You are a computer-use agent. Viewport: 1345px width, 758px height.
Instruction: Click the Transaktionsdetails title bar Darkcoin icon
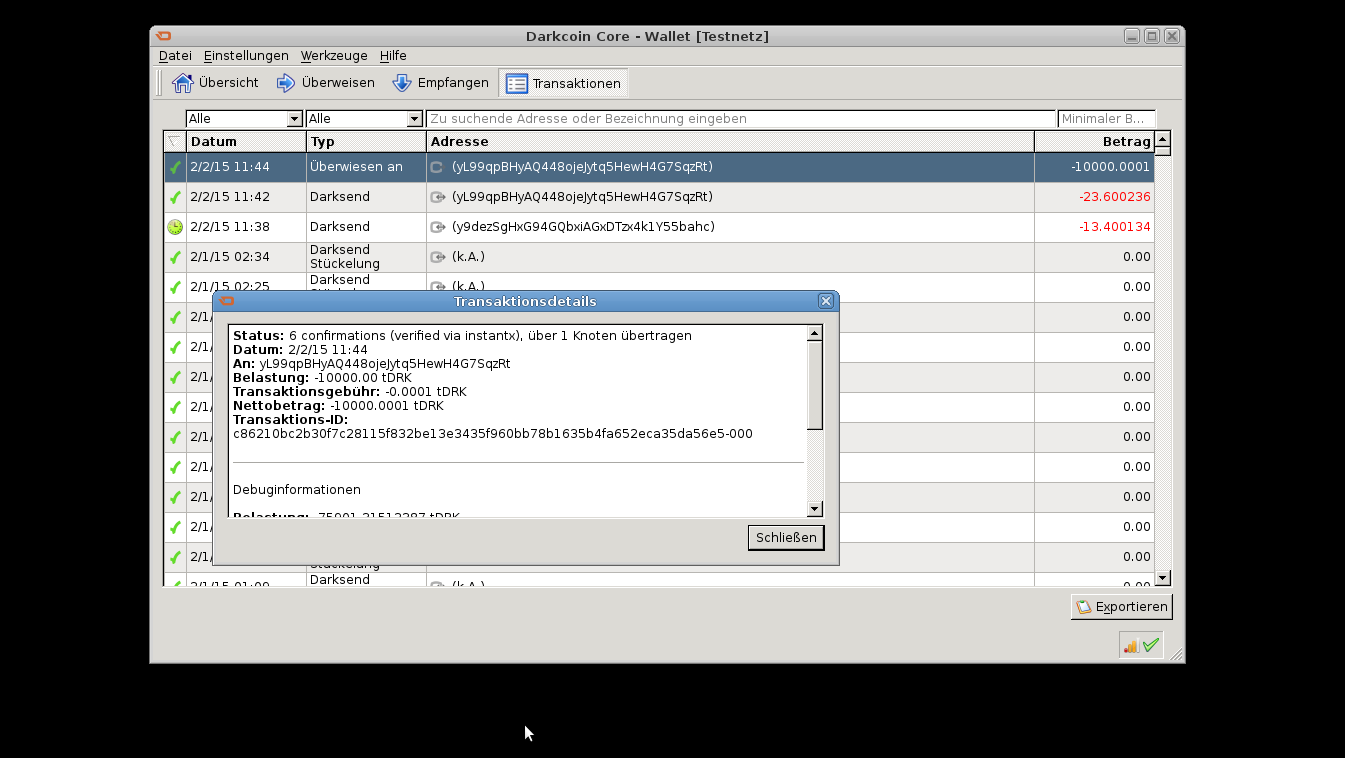coord(227,301)
